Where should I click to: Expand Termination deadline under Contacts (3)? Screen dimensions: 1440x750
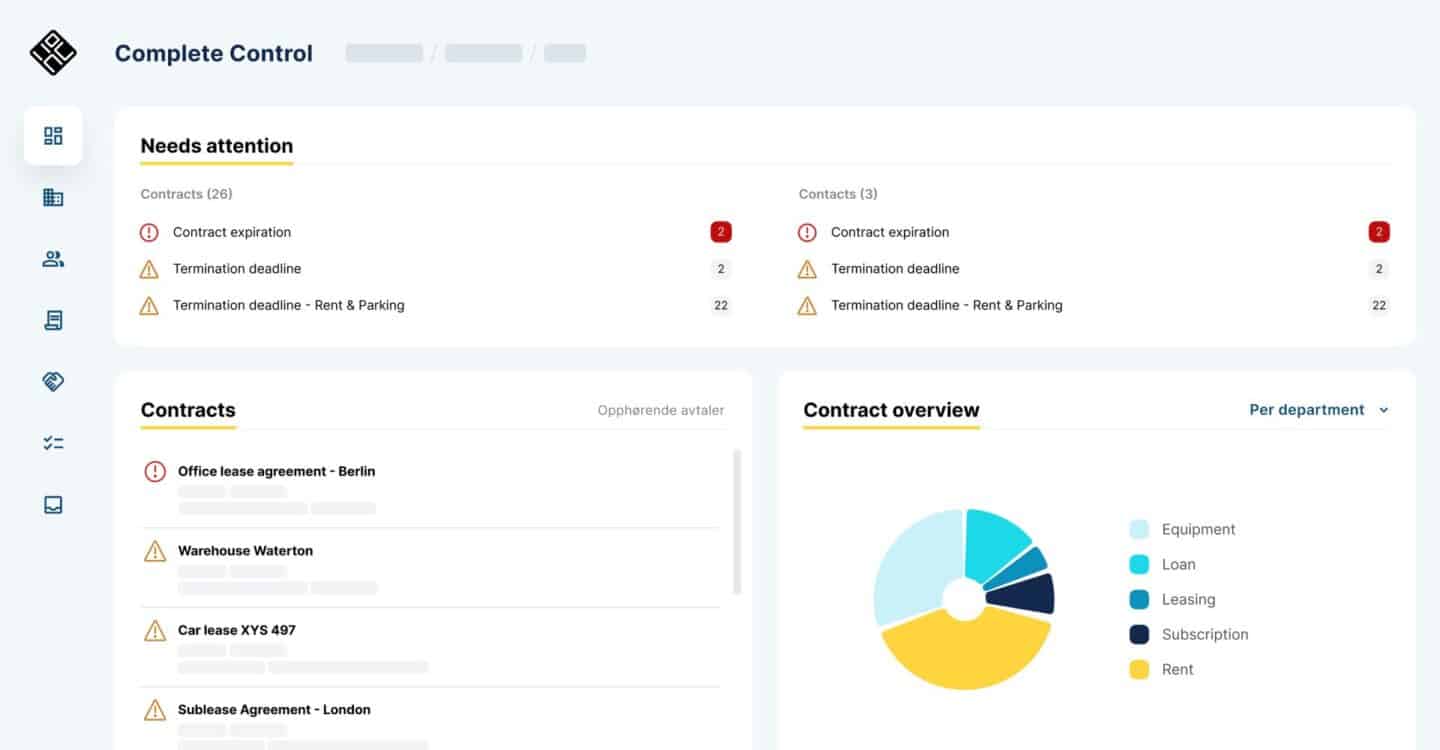[895, 268]
